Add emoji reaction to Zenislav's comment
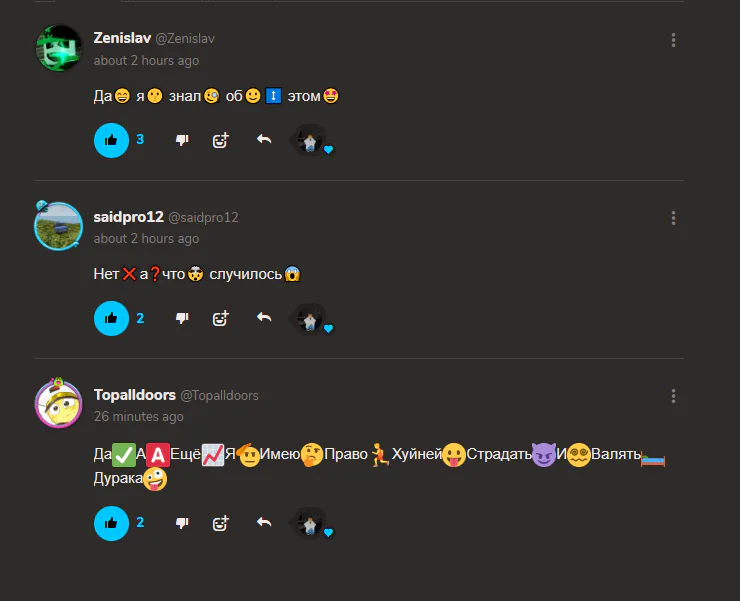 pyautogui.click(x=220, y=140)
